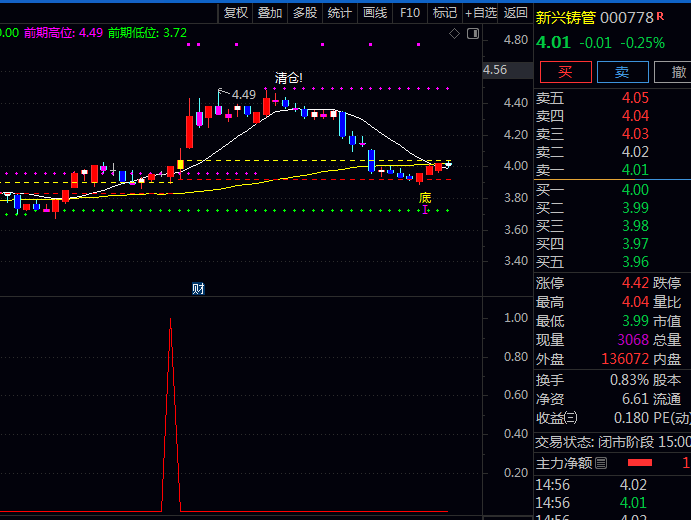Screen dimensions: 691x520
Task: Click the 主力净额 label
Action: tap(564, 463)
